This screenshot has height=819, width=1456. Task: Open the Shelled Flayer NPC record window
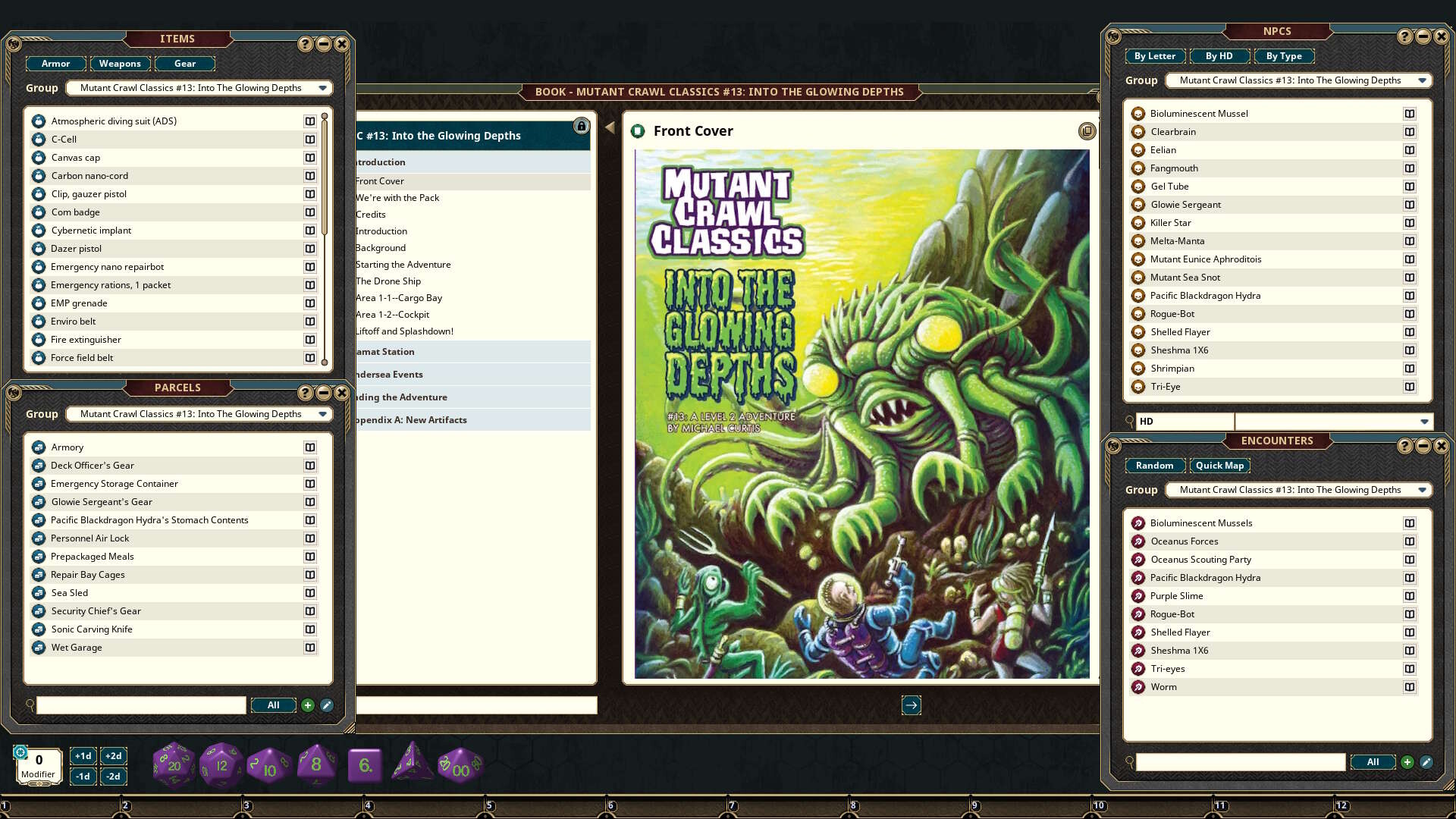tap(1409, 332)
